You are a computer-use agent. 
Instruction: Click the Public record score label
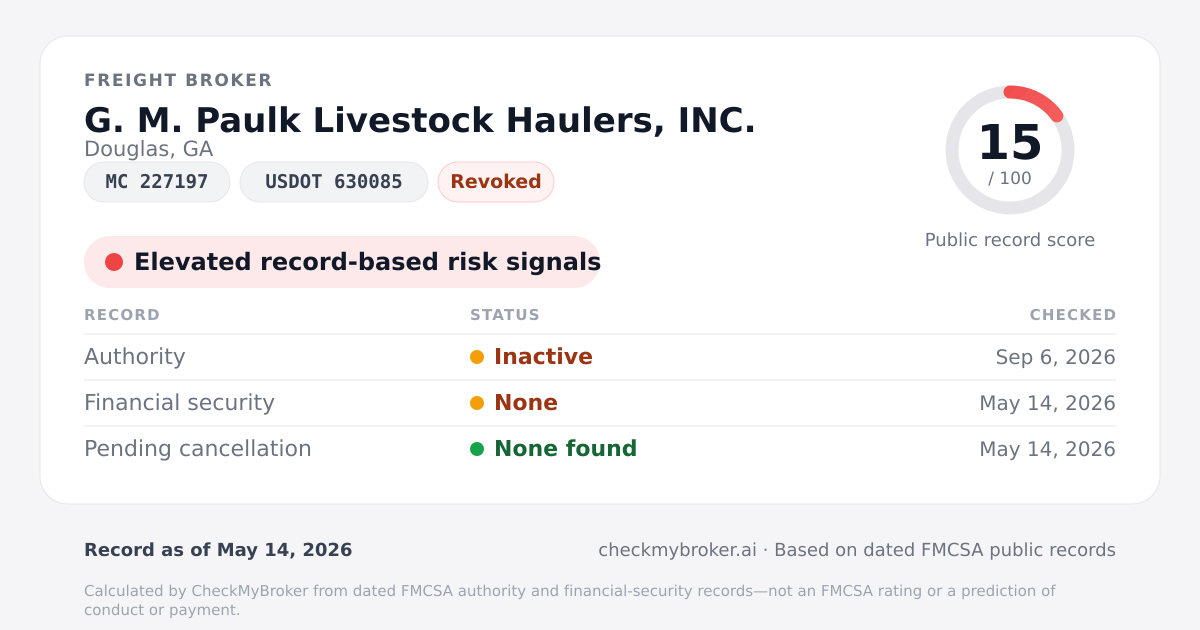click(x=1010, y=240)
